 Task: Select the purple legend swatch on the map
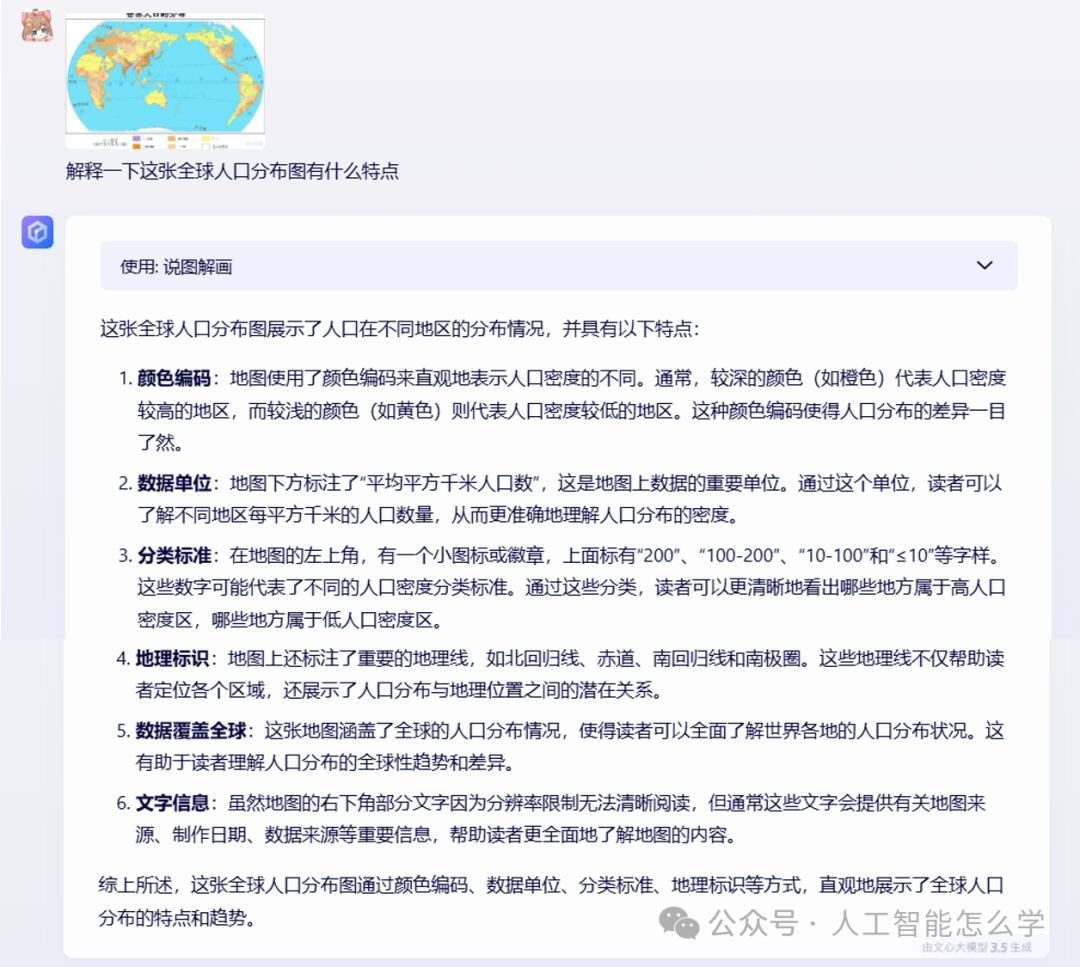click(x=136, y=139)
